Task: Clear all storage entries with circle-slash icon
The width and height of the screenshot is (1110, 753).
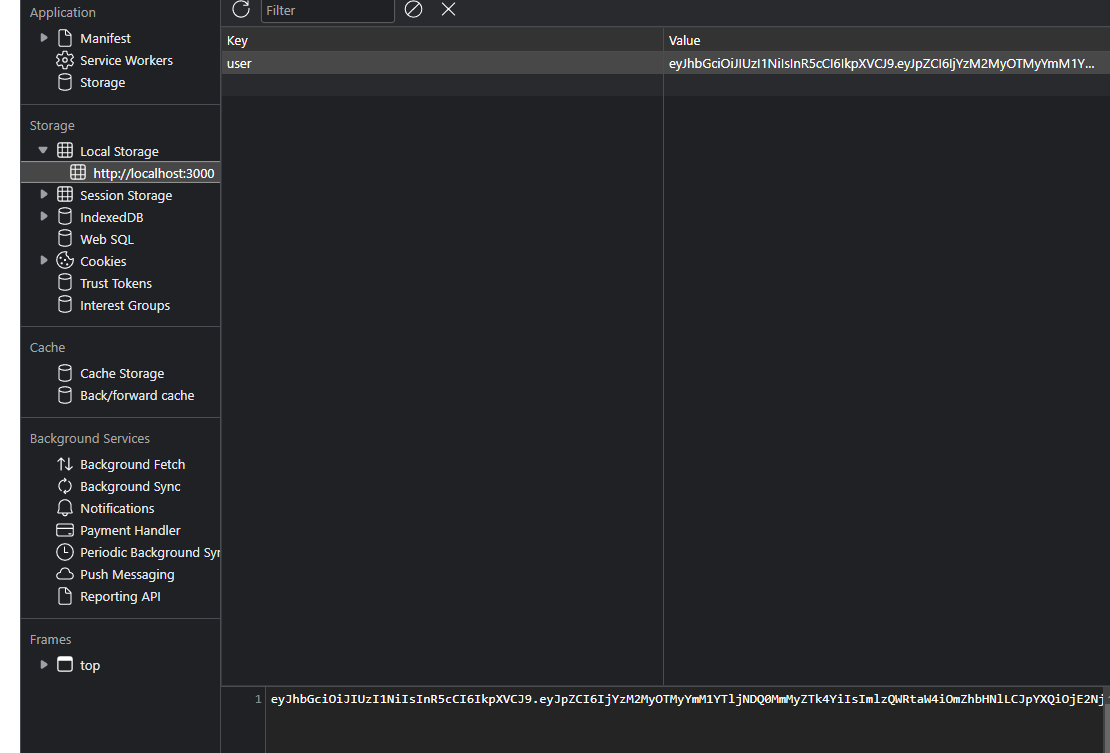Action: [413, 9]
